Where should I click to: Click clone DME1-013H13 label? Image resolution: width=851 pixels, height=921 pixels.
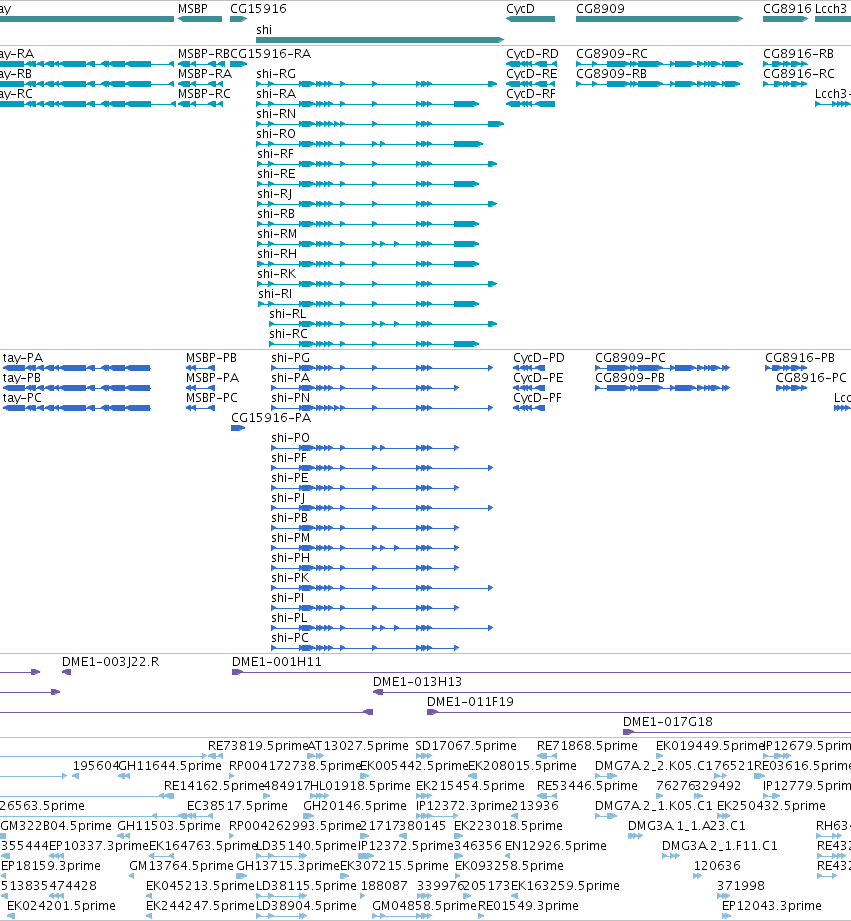coord(418,682)
